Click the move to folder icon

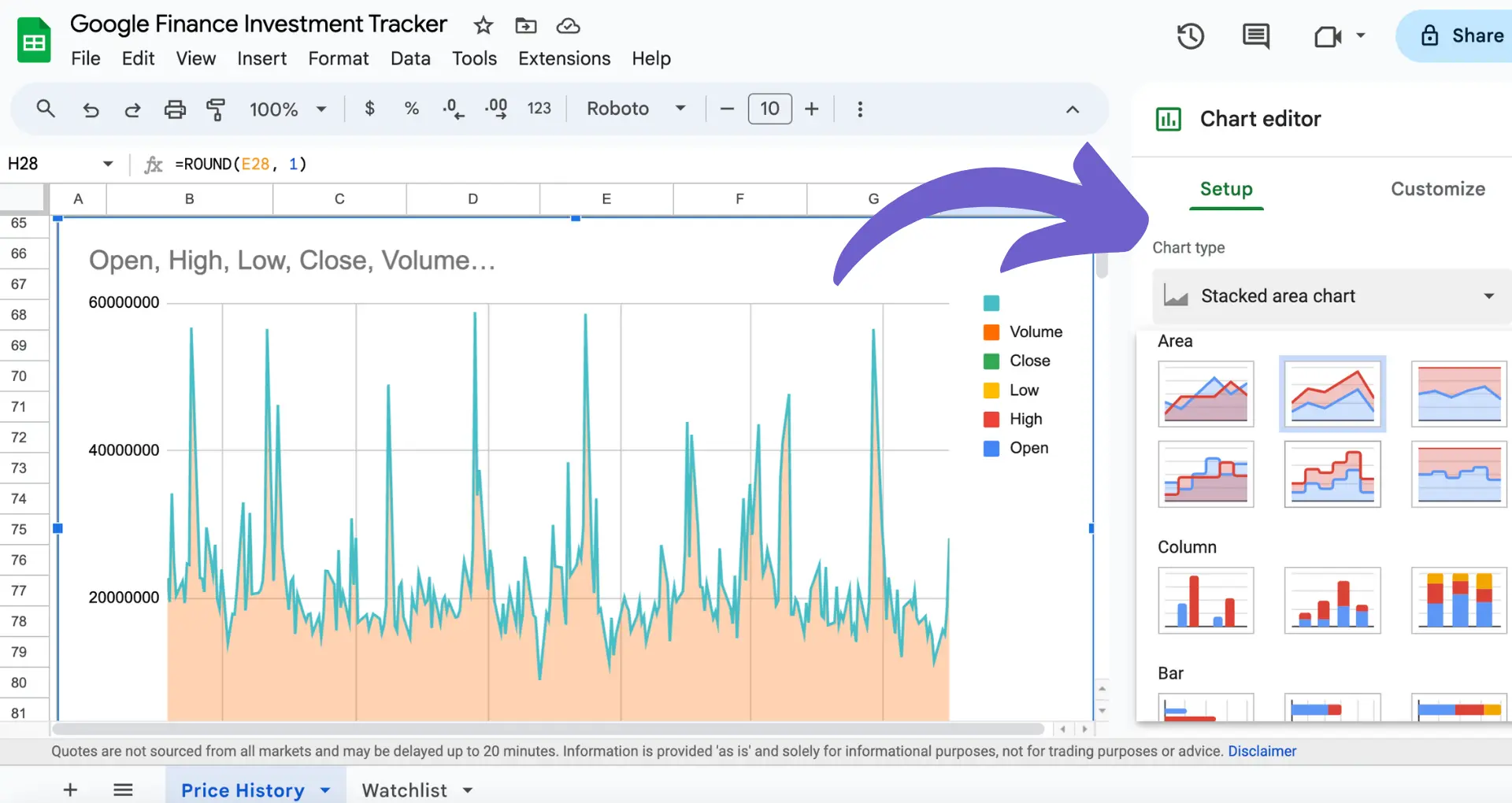coord(525,26)
